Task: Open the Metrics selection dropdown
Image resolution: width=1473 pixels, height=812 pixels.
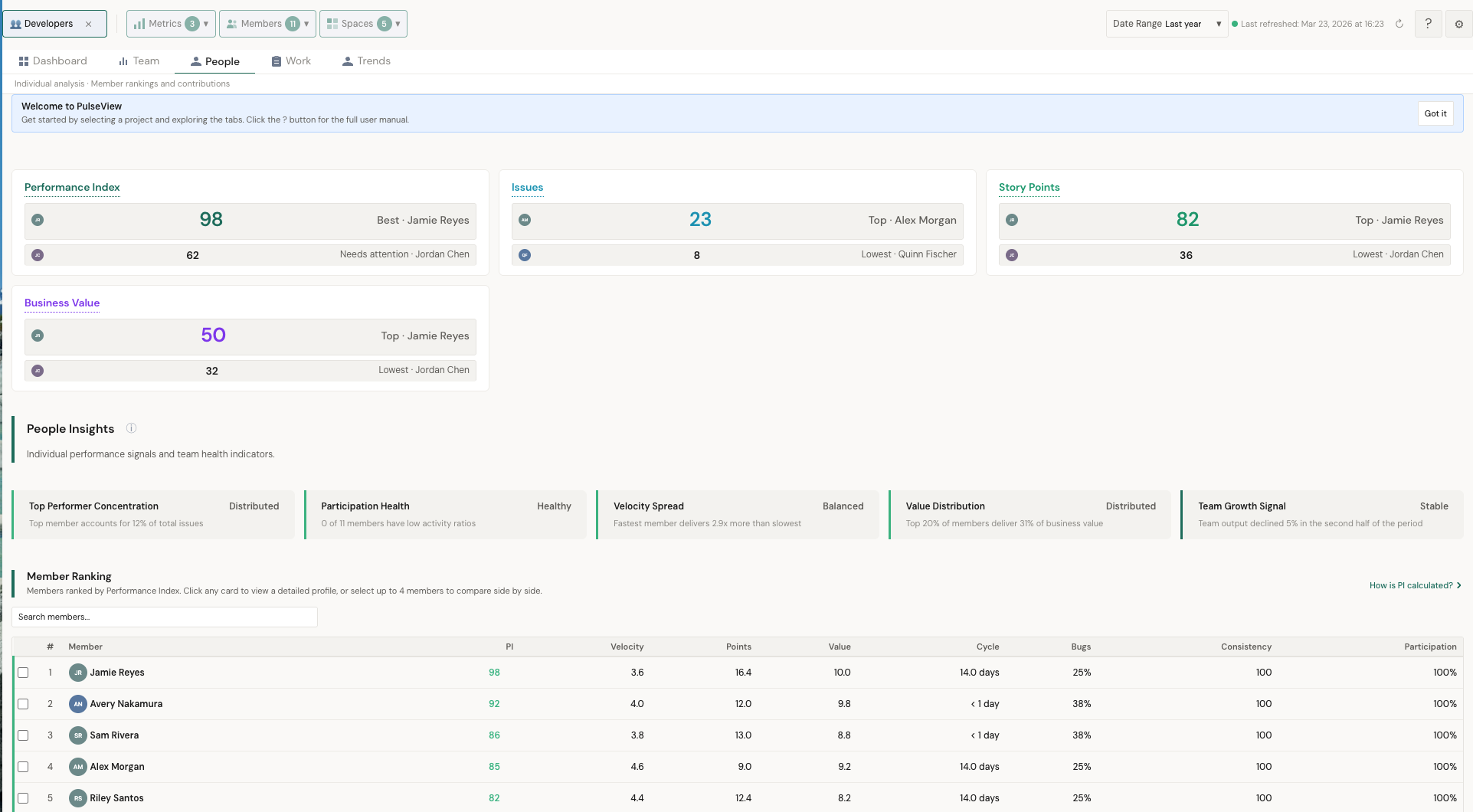Action: [205, 24]
